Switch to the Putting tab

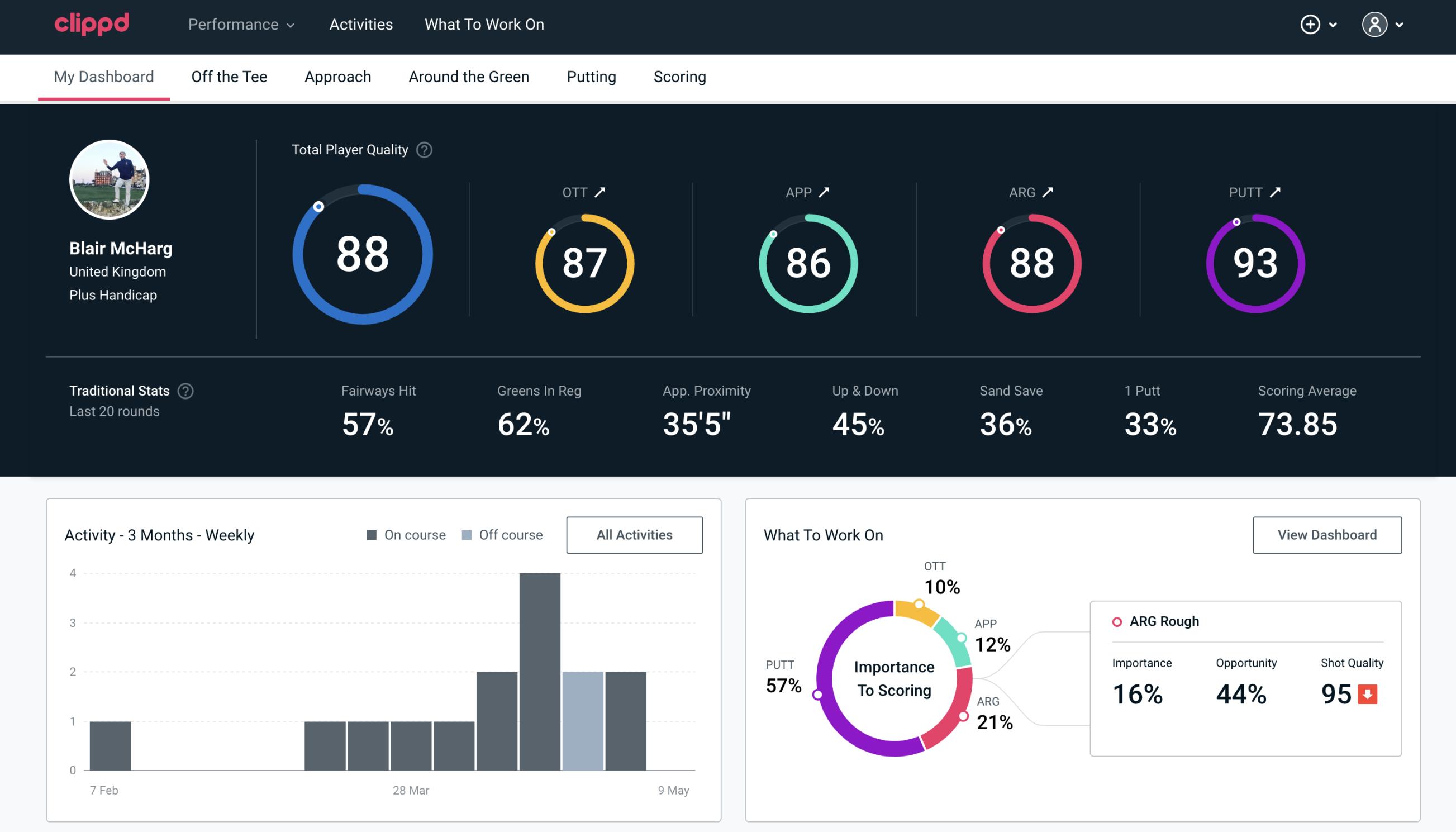tap(591, 76)
